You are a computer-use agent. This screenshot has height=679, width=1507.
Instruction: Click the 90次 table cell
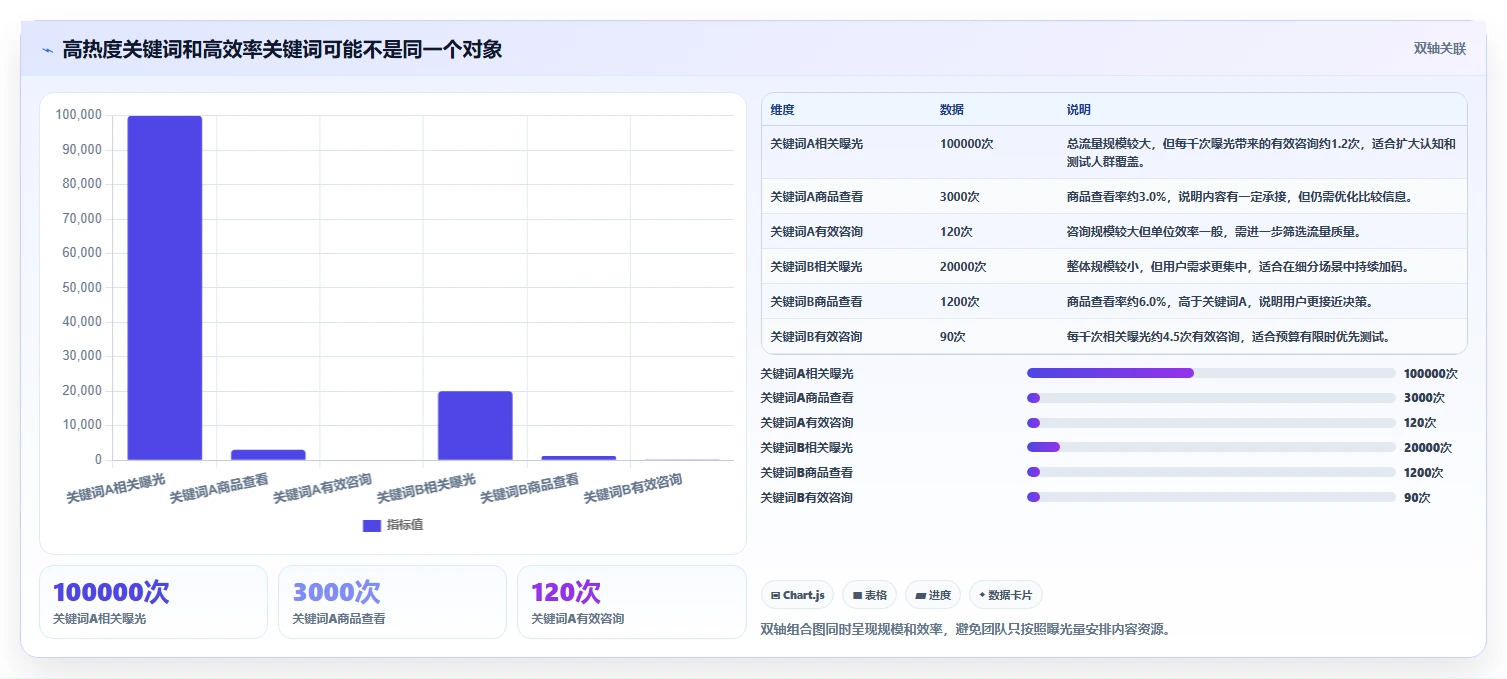tap(953, 337)
